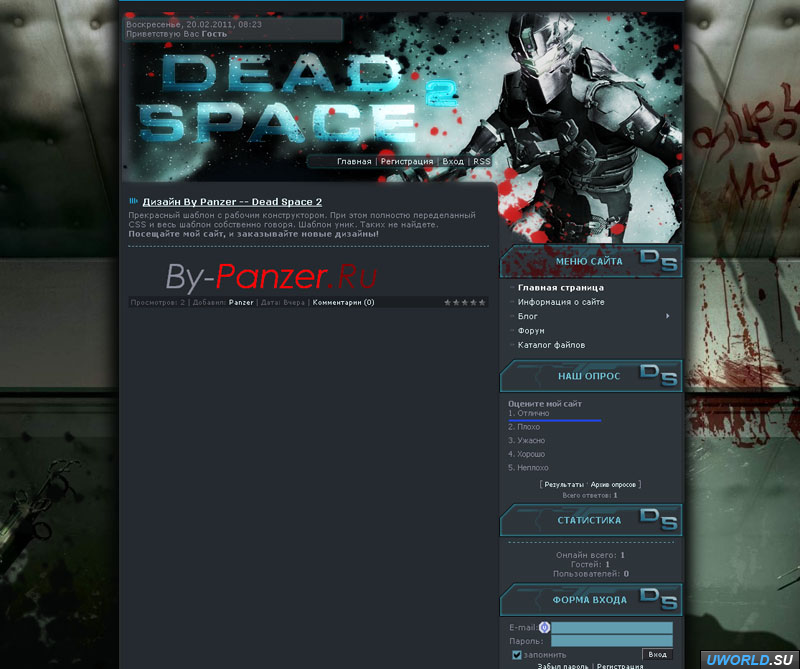Click the 'Дата: Вчера' post info
Image resolution: width=800 pixels, height=669 pixels.
click(283, 303)
